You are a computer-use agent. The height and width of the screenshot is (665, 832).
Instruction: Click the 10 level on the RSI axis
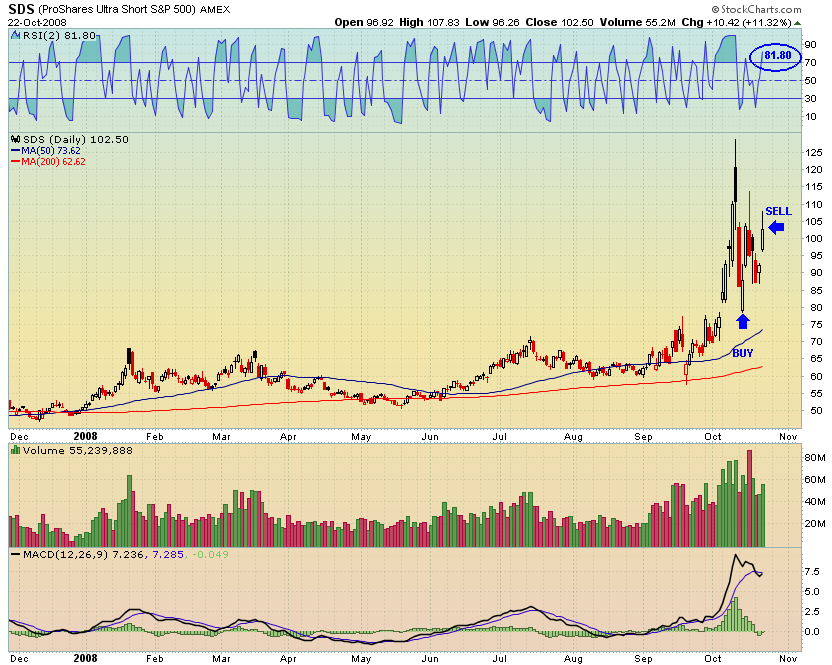(x=810, y=117)
